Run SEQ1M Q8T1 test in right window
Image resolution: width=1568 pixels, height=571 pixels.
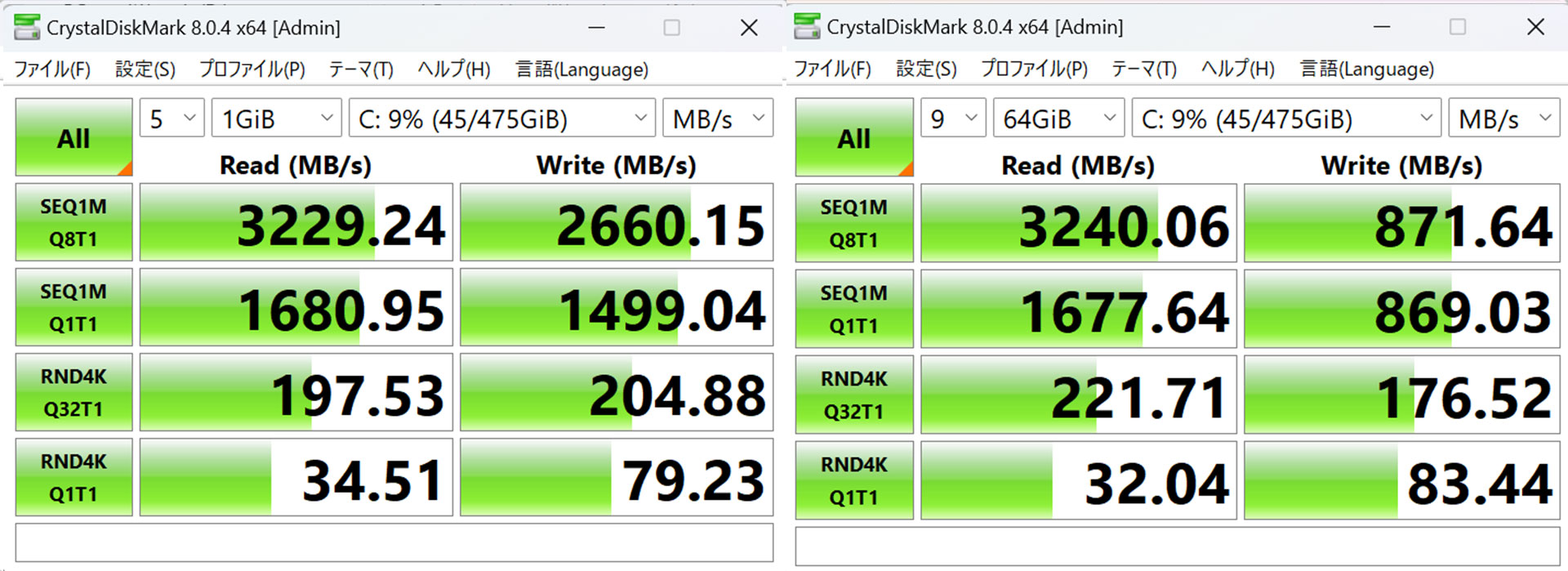(x=854, y=223)
